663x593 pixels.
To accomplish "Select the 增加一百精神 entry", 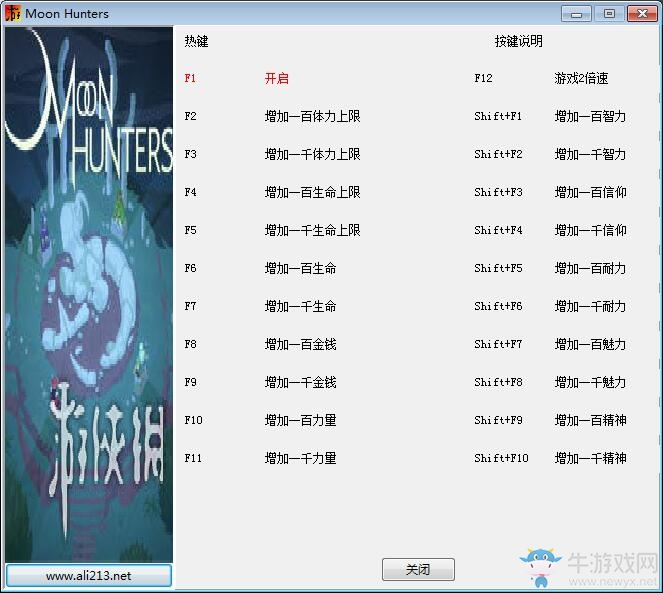I will (590, 420).
